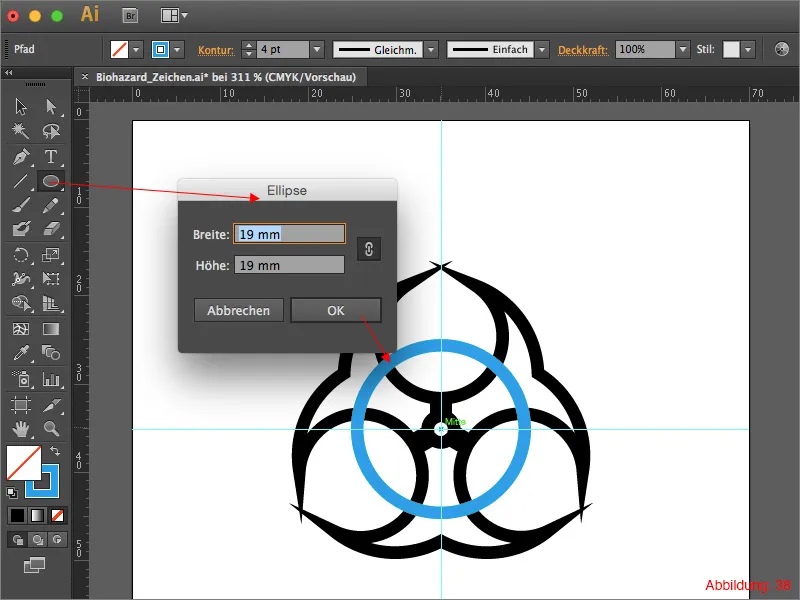Select the Rotate tool
The height and width of the screenshot is (600, 800).
21,254
